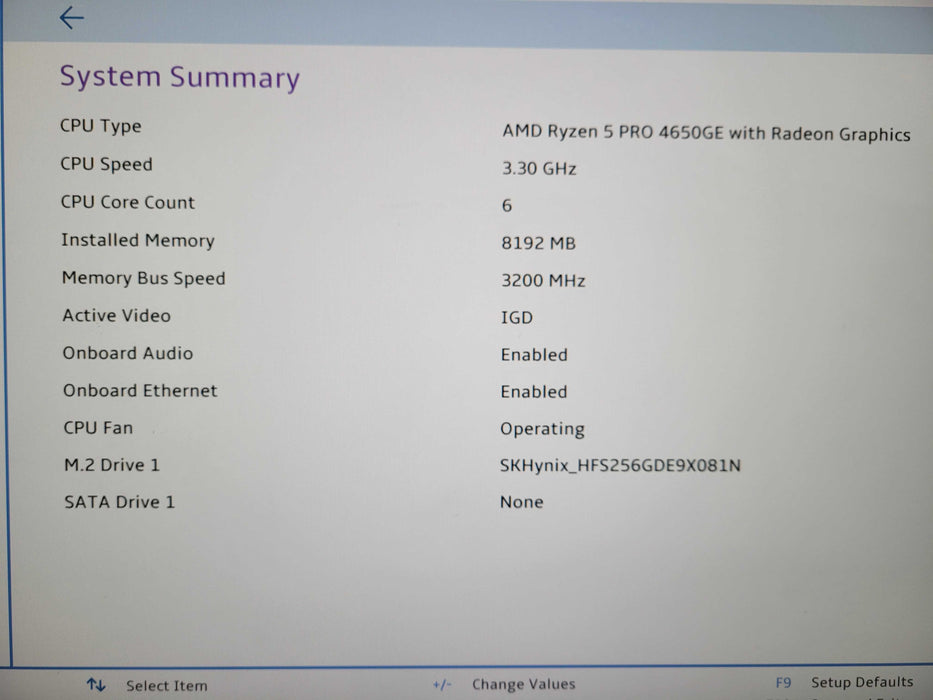The height and width of the screenshot is (700, 933).
Task: Select the Active Video label
Action: [x=117, y=315]
